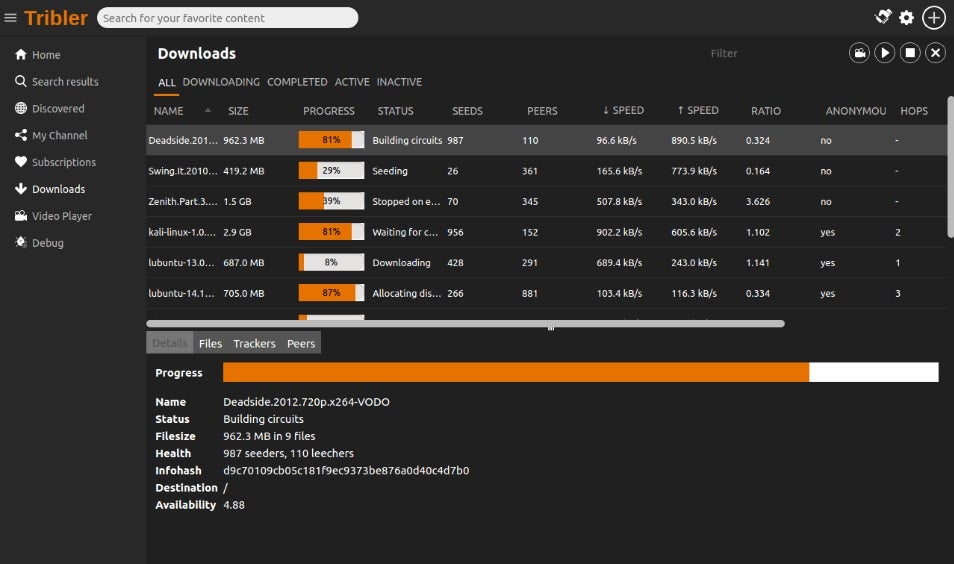Screen dimensions: 954x564
Task: Go to My Channel in sidebar
Action: tap(59, 135)
